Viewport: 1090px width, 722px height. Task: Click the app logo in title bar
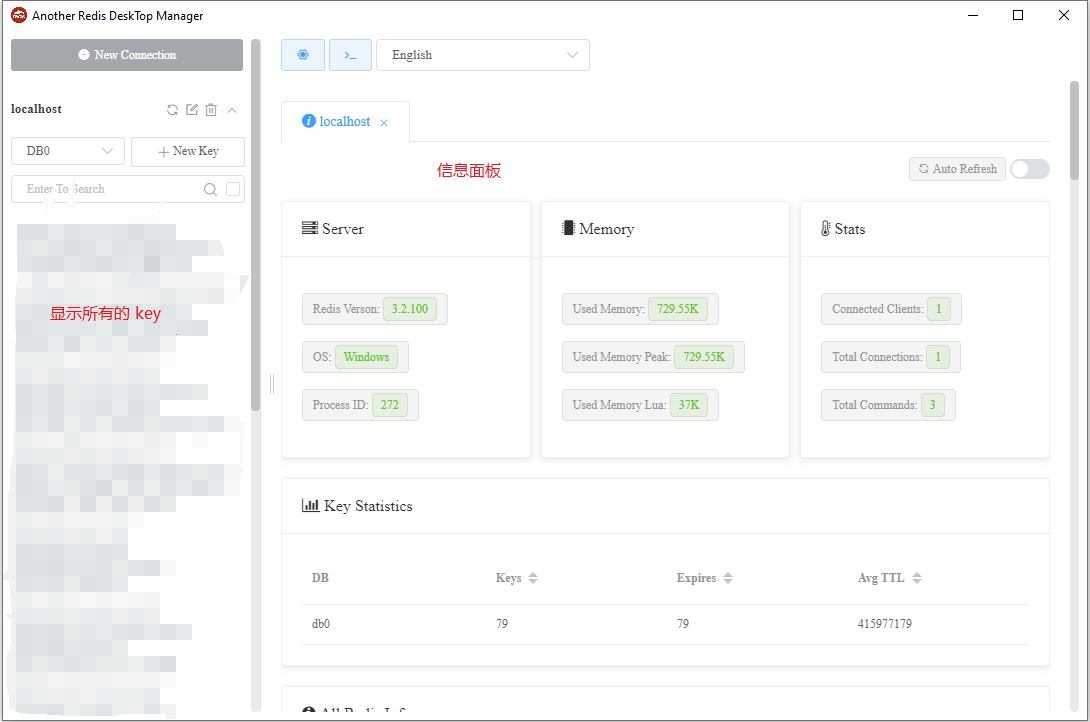click(x=19, y=15)
